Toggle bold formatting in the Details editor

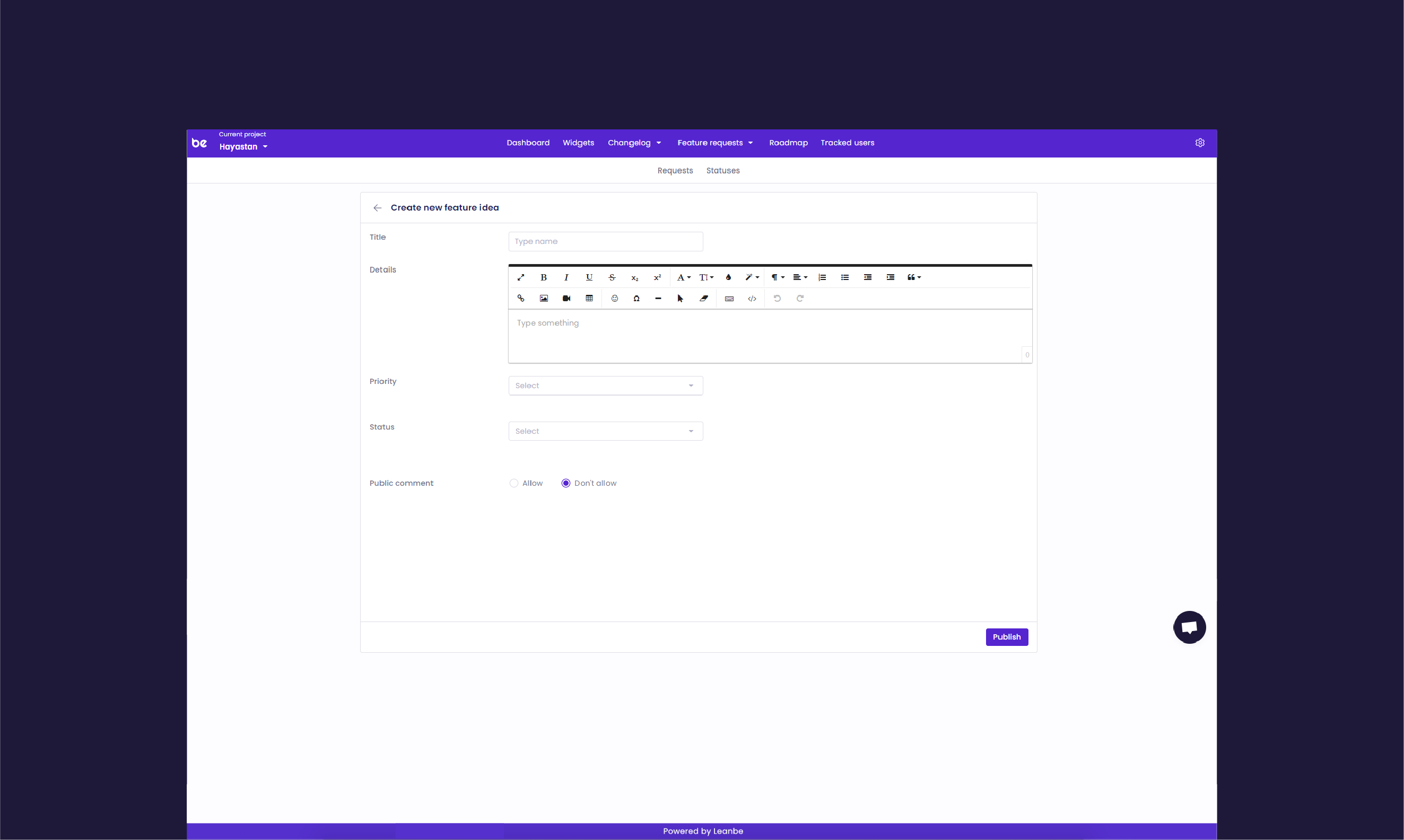pos(544,277)
